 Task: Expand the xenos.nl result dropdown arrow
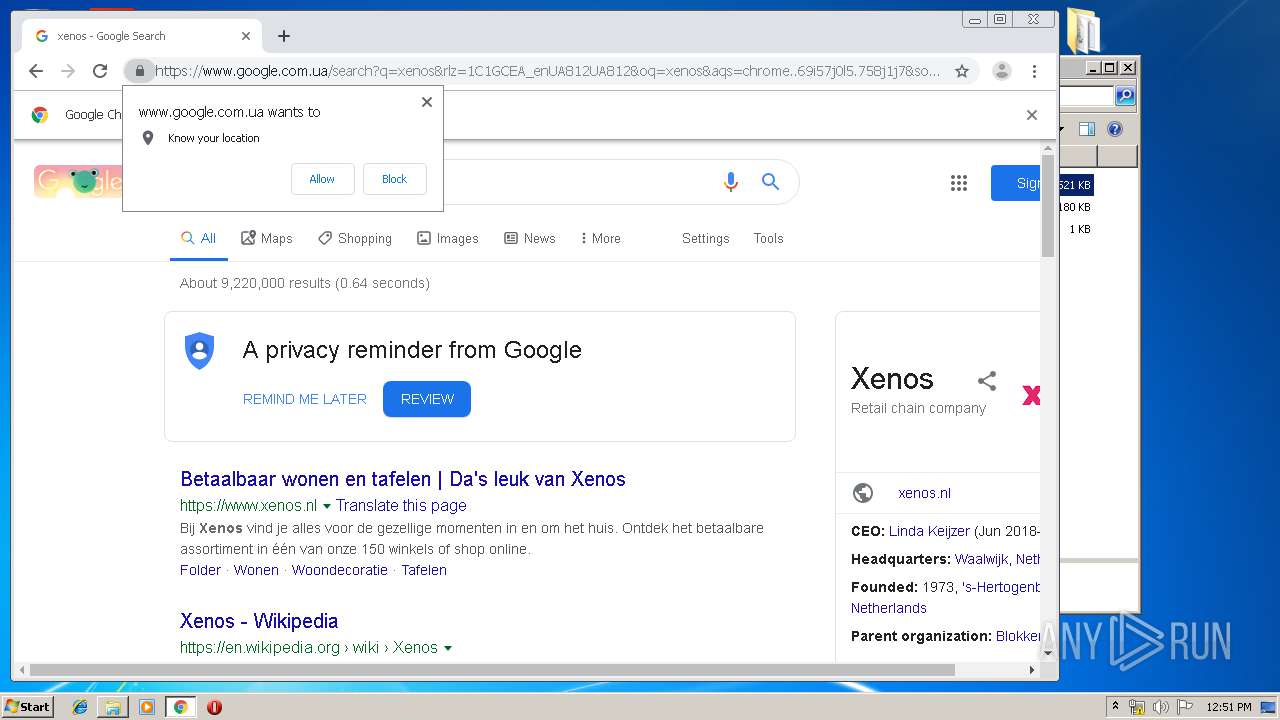coord(327,506)
